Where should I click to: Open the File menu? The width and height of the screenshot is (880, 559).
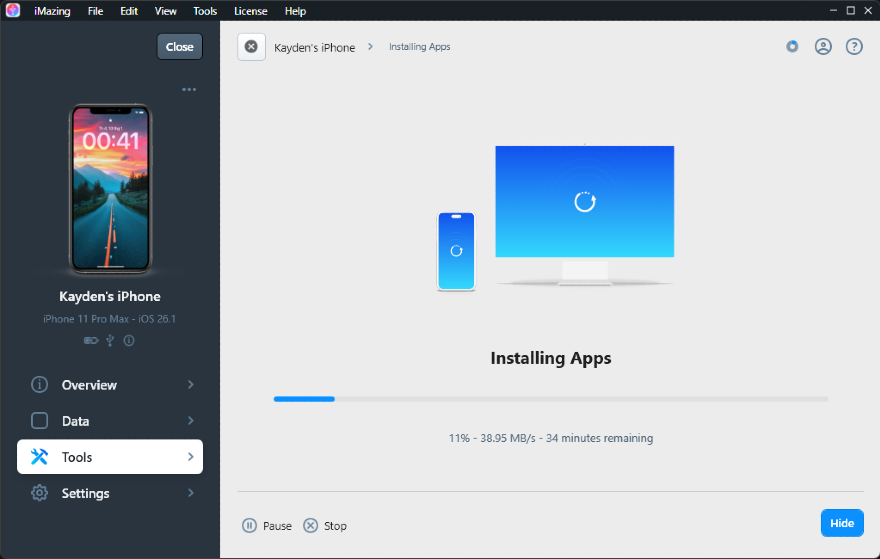coord(95,11)
